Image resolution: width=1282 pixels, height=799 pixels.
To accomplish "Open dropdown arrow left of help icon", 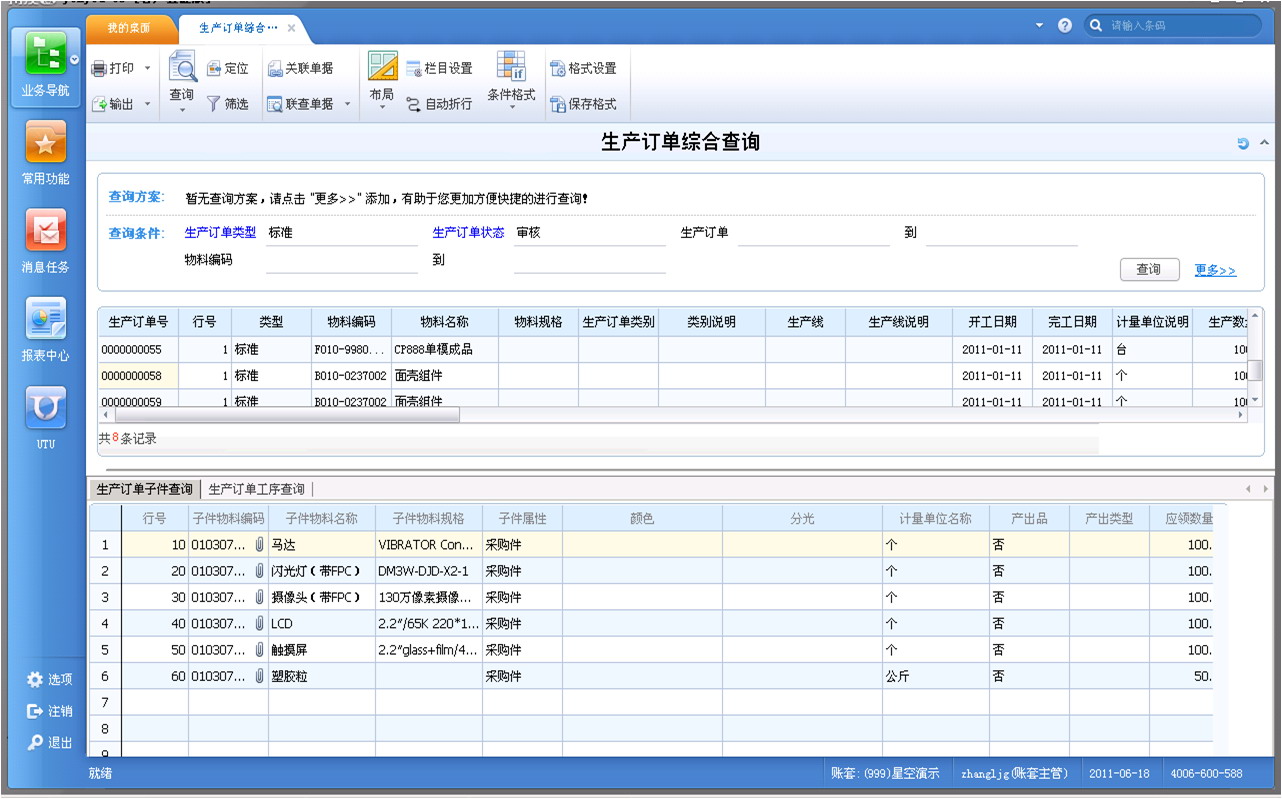I will tap(1039, 25).
